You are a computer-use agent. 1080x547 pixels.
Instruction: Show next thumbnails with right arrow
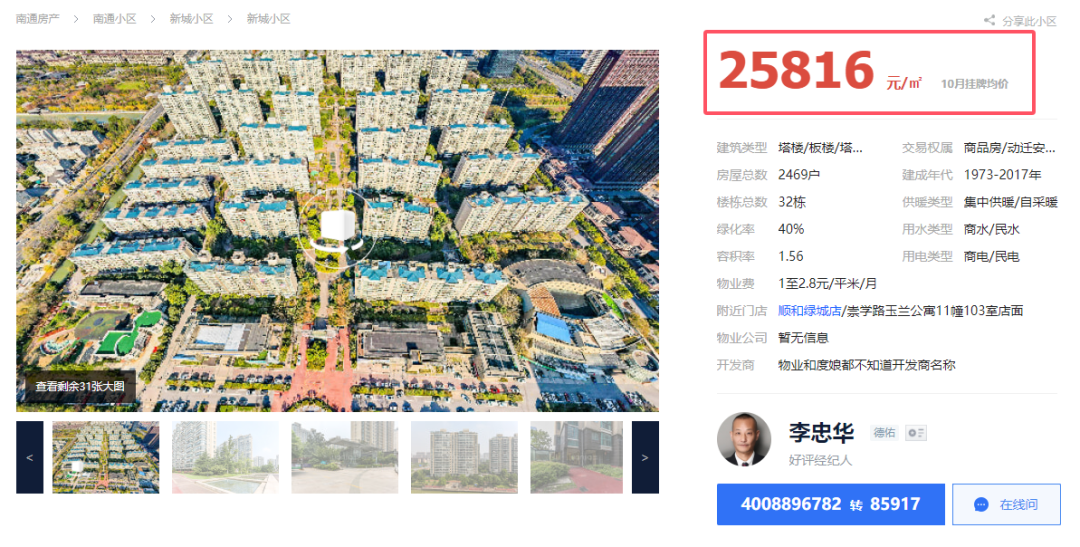click(x=645, y=457)
